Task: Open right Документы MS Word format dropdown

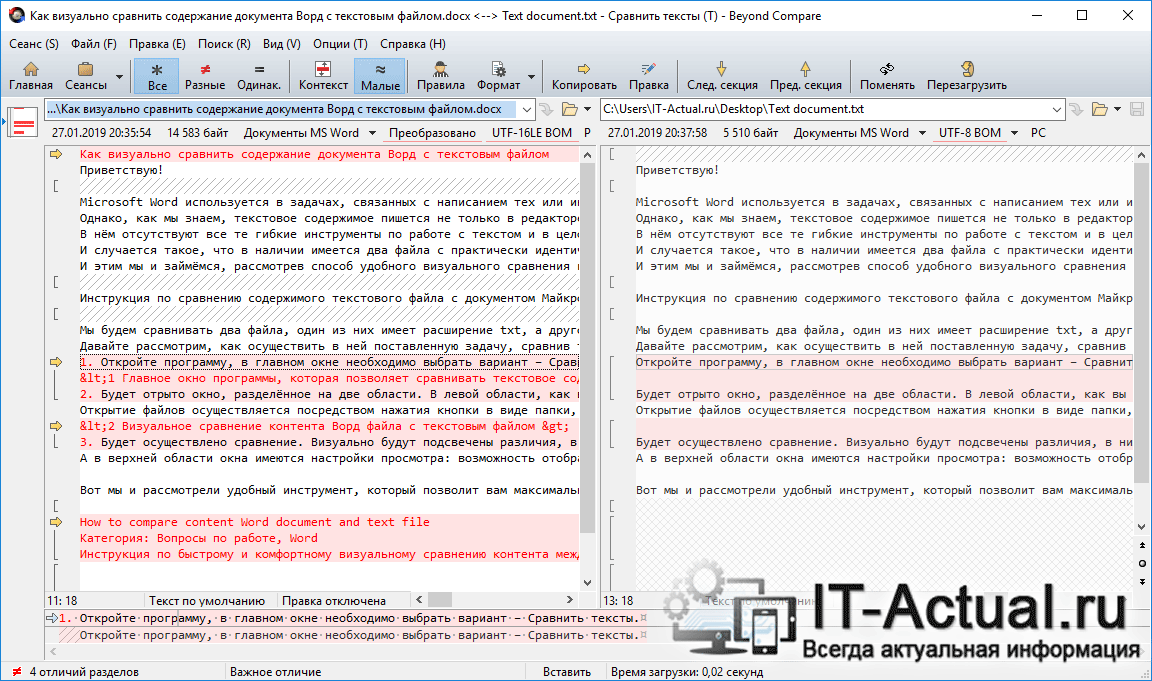Action: pyautogui.click(x=859, y=133)
